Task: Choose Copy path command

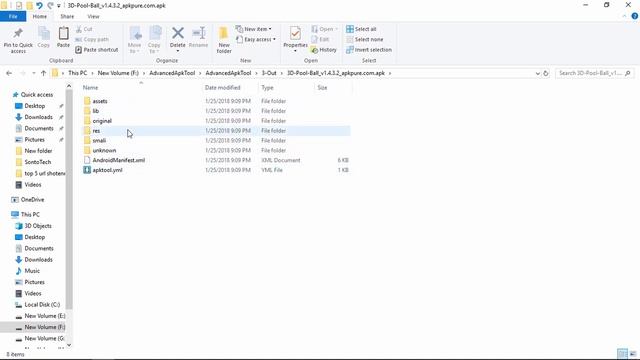Action: 92,40
